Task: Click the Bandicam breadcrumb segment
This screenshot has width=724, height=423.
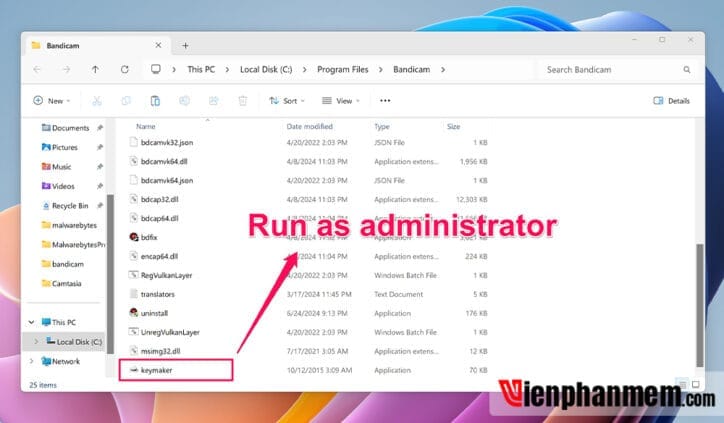Action: pos(411,69)
